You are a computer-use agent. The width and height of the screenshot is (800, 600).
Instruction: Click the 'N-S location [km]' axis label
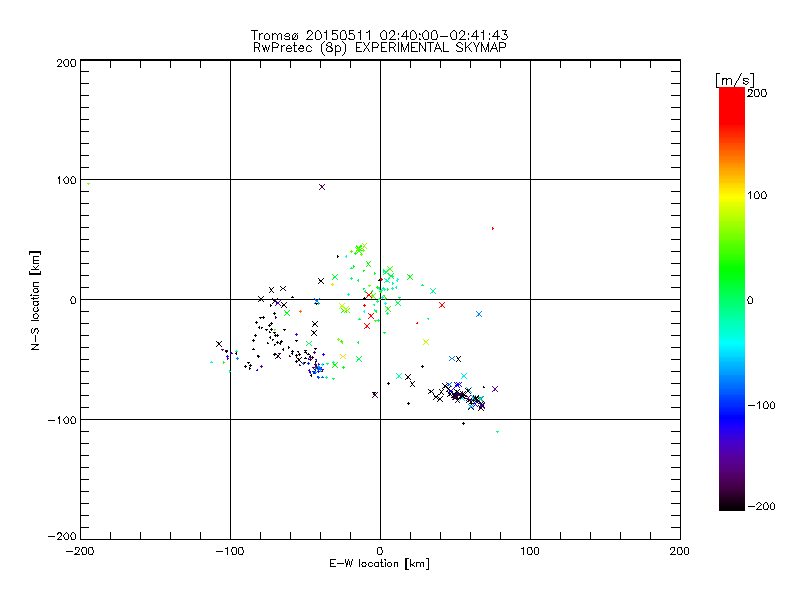tap(35, 301)
